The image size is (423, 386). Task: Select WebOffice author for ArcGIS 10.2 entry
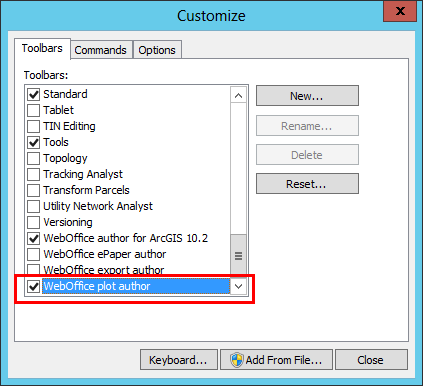coord(126,238)
